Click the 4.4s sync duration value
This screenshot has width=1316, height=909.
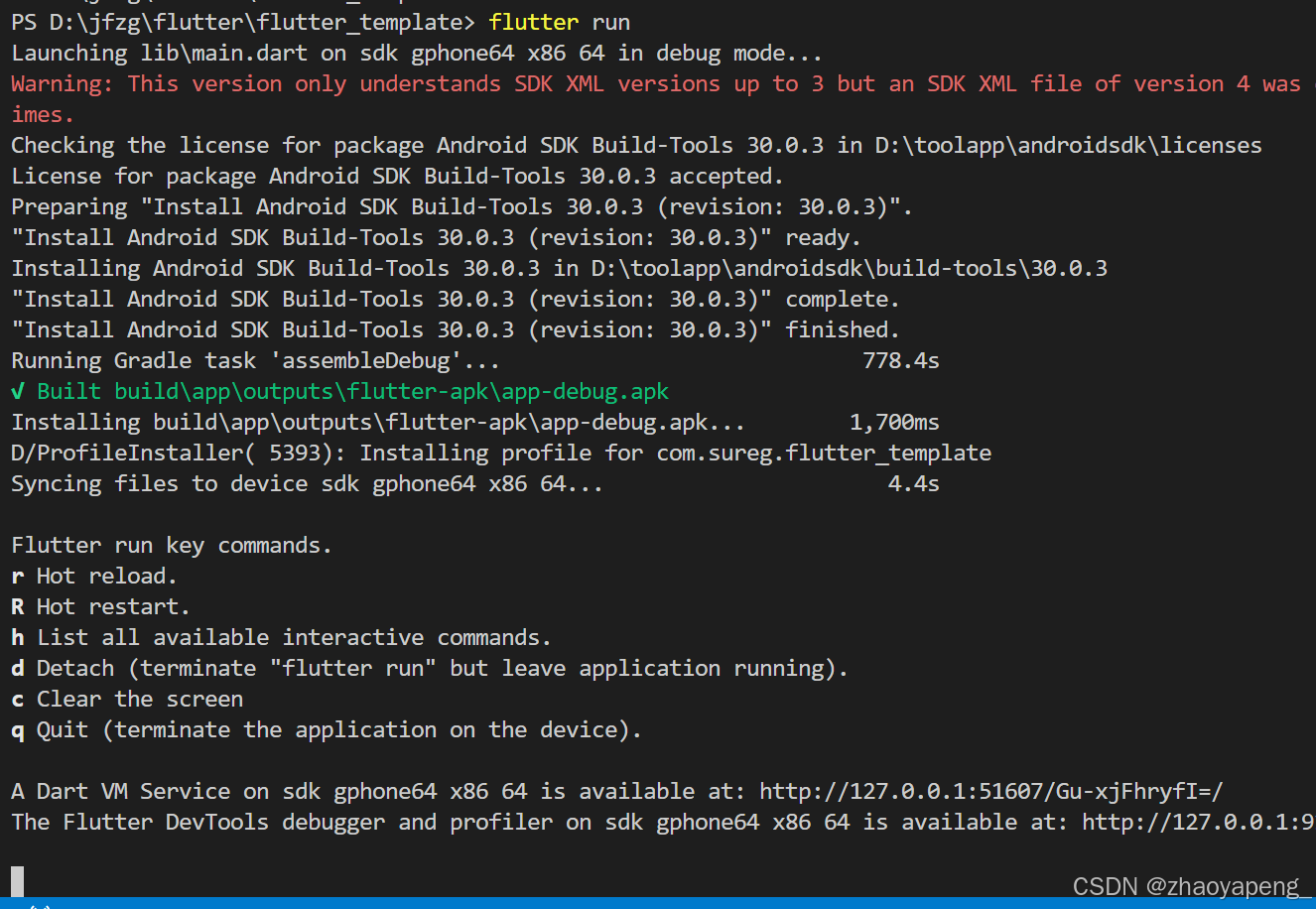[x=913, y=483]
